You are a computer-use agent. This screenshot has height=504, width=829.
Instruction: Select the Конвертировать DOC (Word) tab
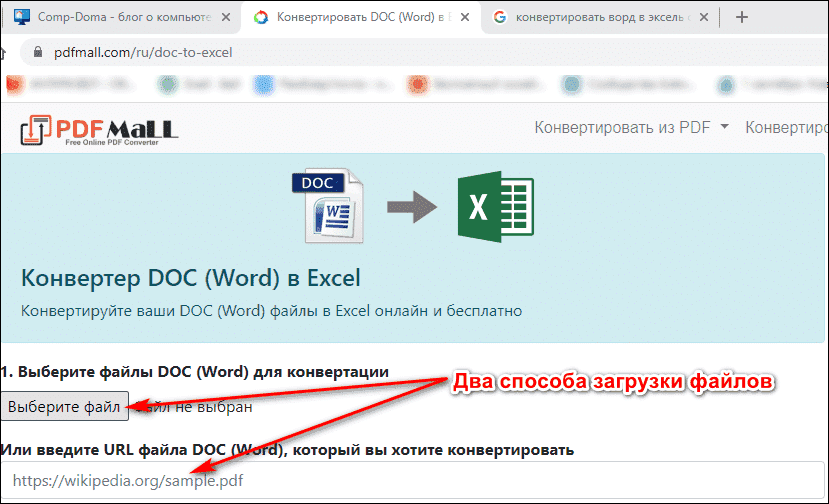coord(361,17)
